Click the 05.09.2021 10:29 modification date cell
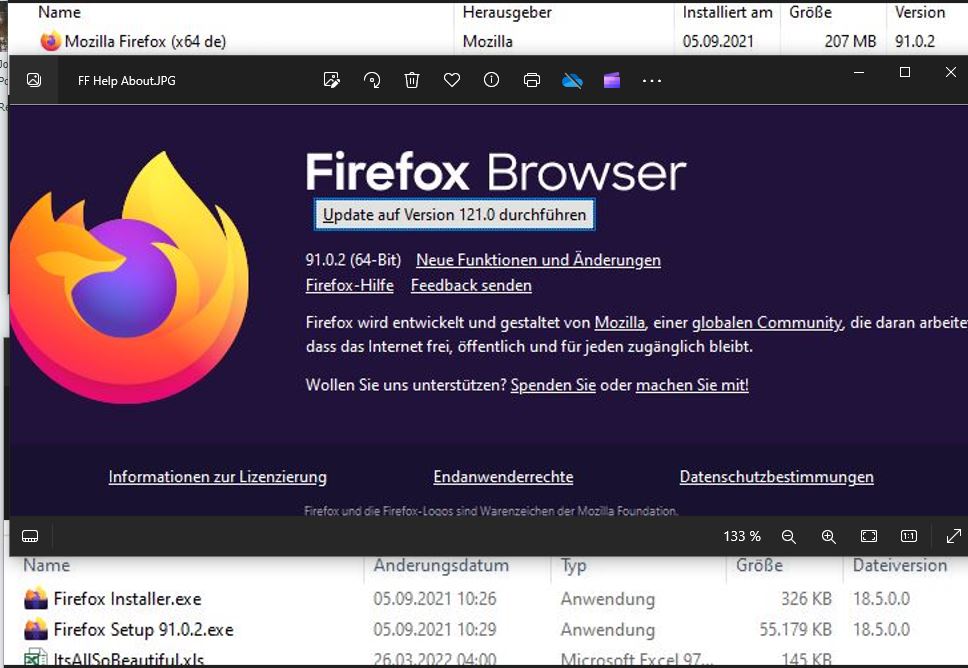Image resolution: width=968 pixels, height=668 pixels. click(x=435, y=630)
